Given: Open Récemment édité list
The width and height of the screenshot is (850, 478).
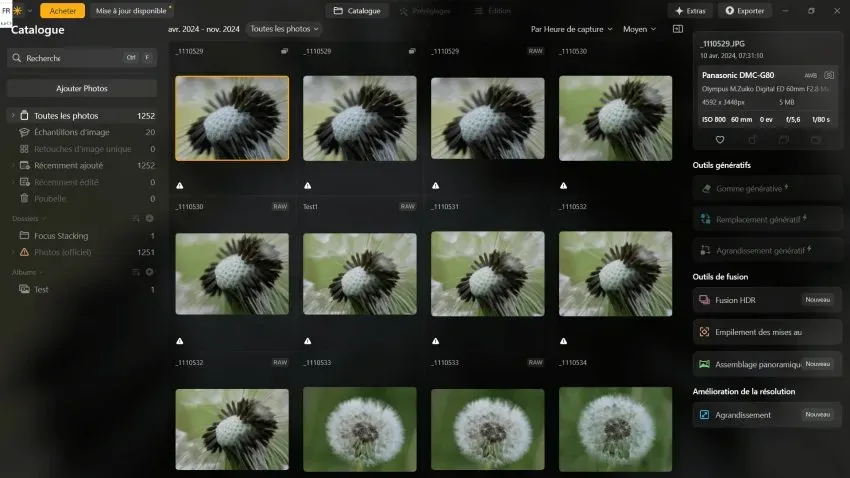Looking at the screenshot, I should (x=83, y=182).
